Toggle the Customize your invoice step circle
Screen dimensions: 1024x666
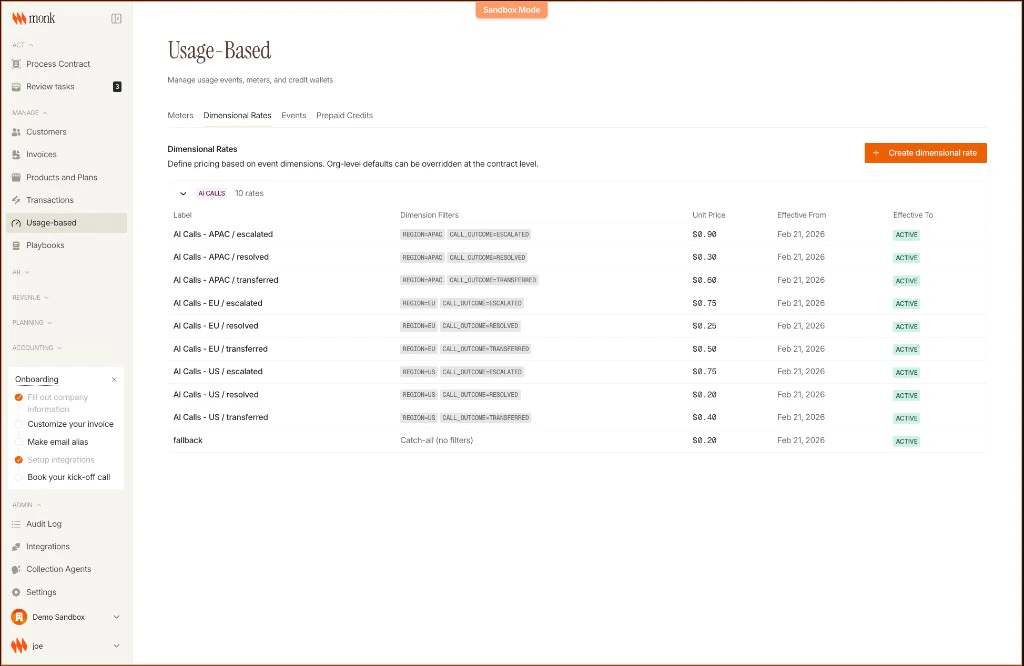[19, 424]
